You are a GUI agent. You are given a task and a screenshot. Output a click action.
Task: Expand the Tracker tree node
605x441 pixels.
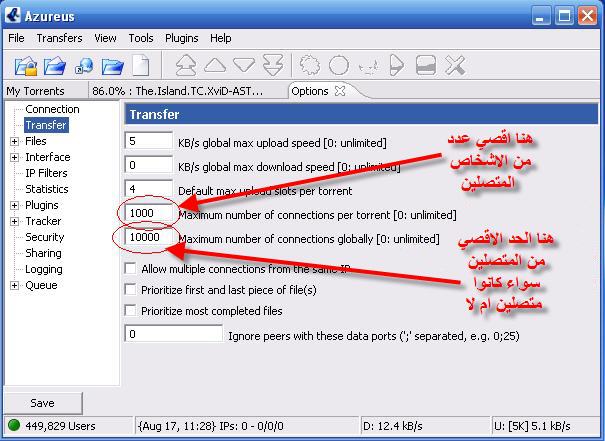click(14, 221)
